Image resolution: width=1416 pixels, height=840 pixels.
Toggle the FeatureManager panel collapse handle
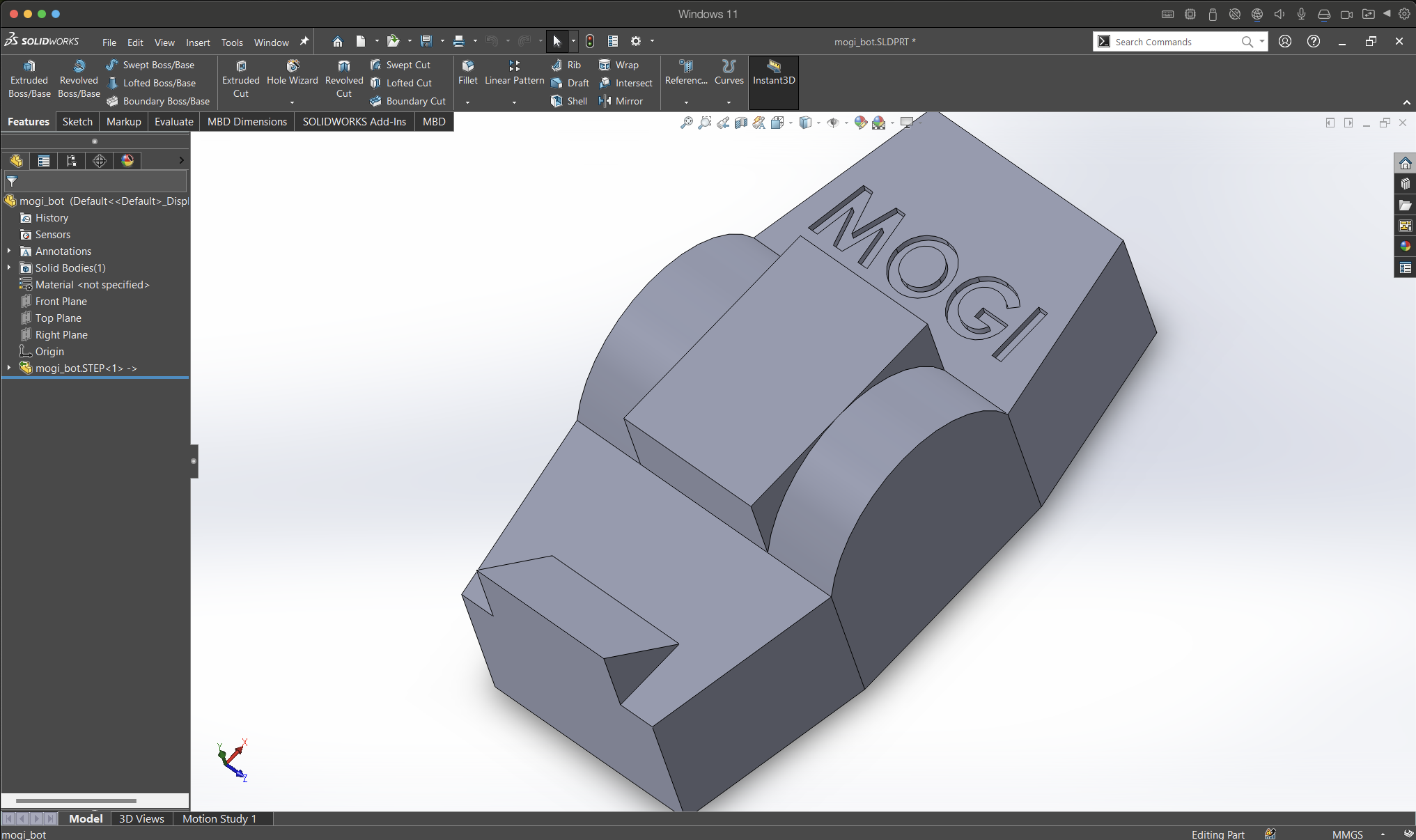(x=194, y=461)
